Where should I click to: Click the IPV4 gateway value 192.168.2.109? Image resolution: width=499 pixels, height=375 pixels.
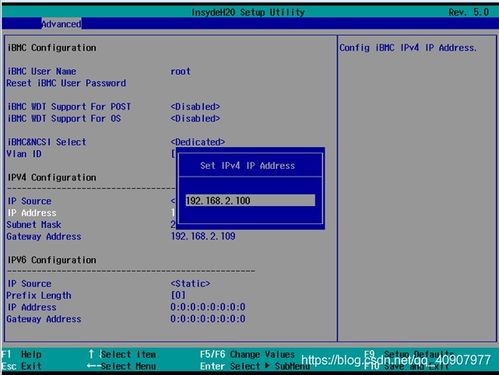click(203, 236)
